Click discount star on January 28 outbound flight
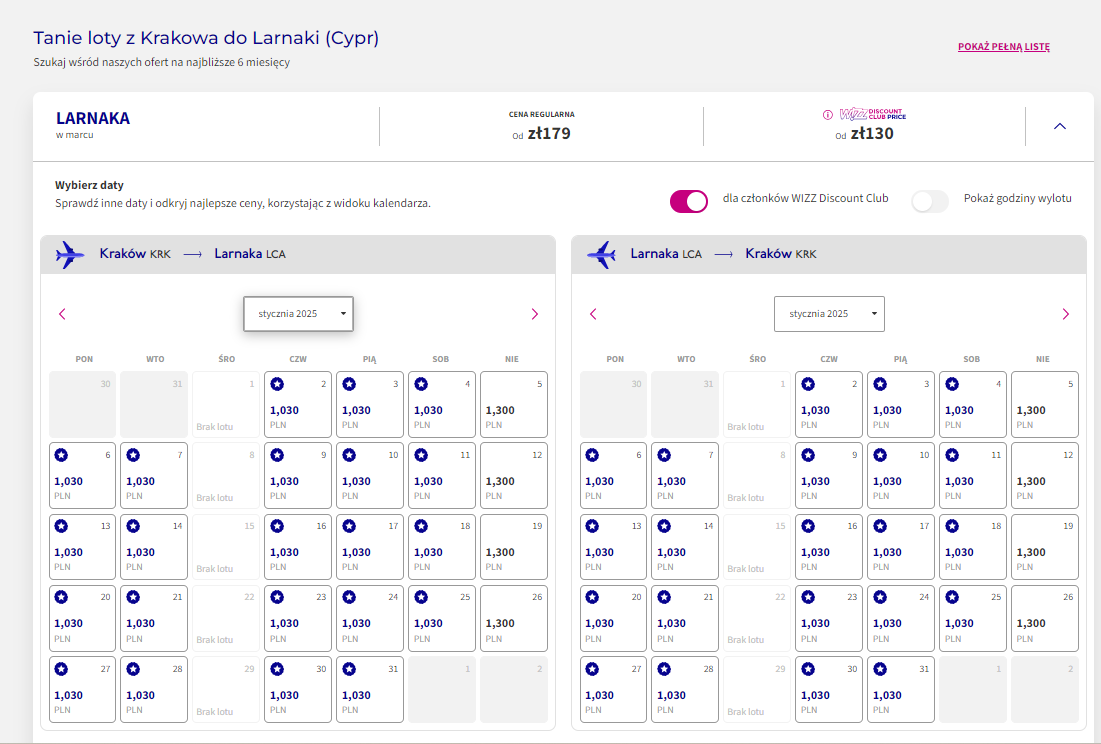This screenshot has width=1101, height=744. tap(133, 669)
